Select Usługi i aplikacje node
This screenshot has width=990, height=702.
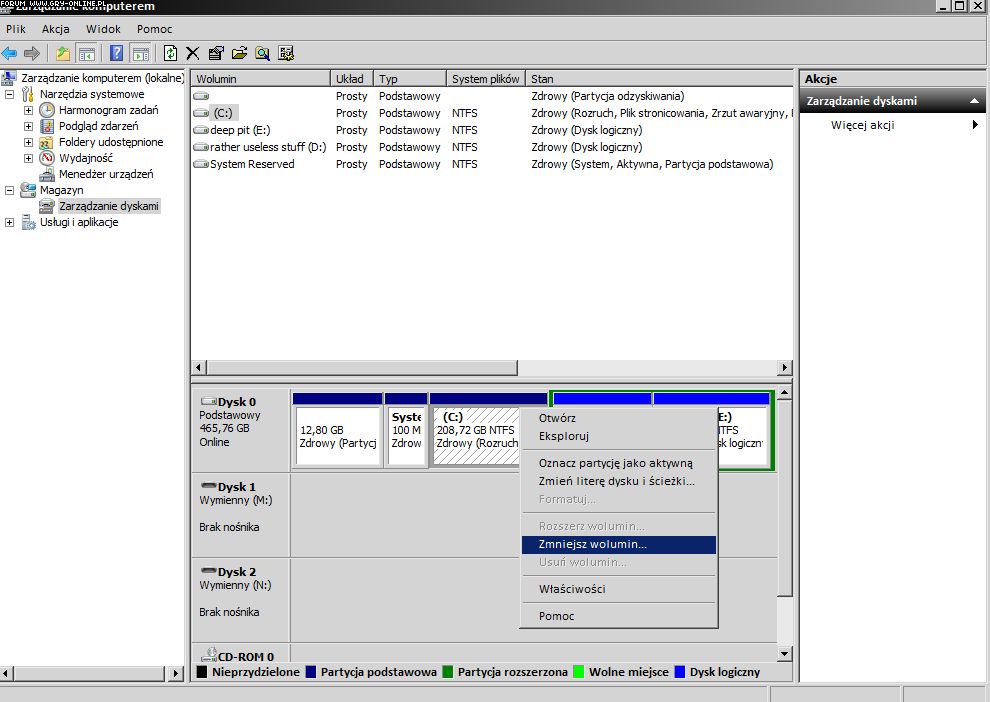coord(79,222)
